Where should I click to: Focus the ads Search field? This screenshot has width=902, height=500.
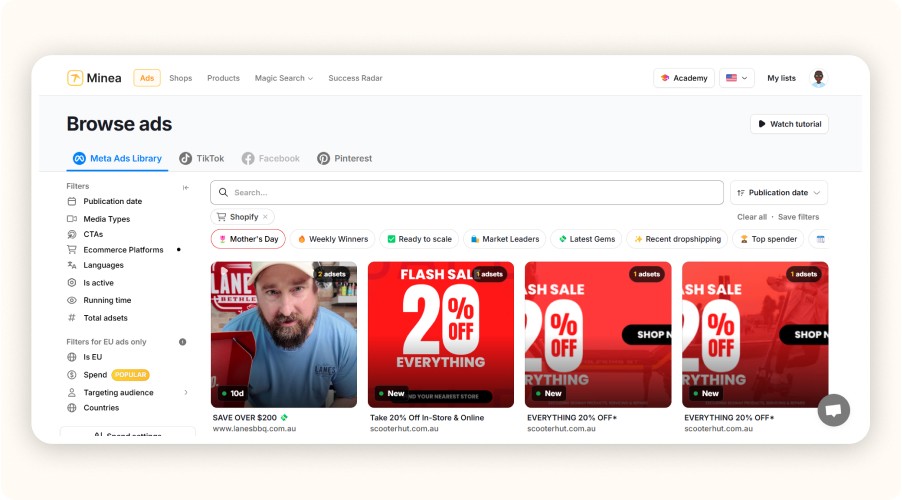point(467,192)
